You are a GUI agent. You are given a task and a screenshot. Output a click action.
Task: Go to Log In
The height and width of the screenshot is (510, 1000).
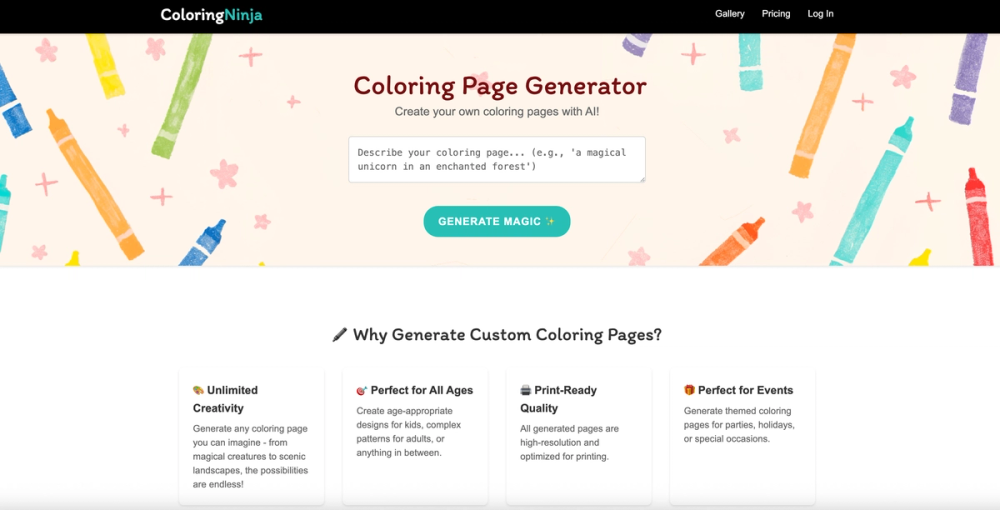pyautogui.click(x=820, y=13)
